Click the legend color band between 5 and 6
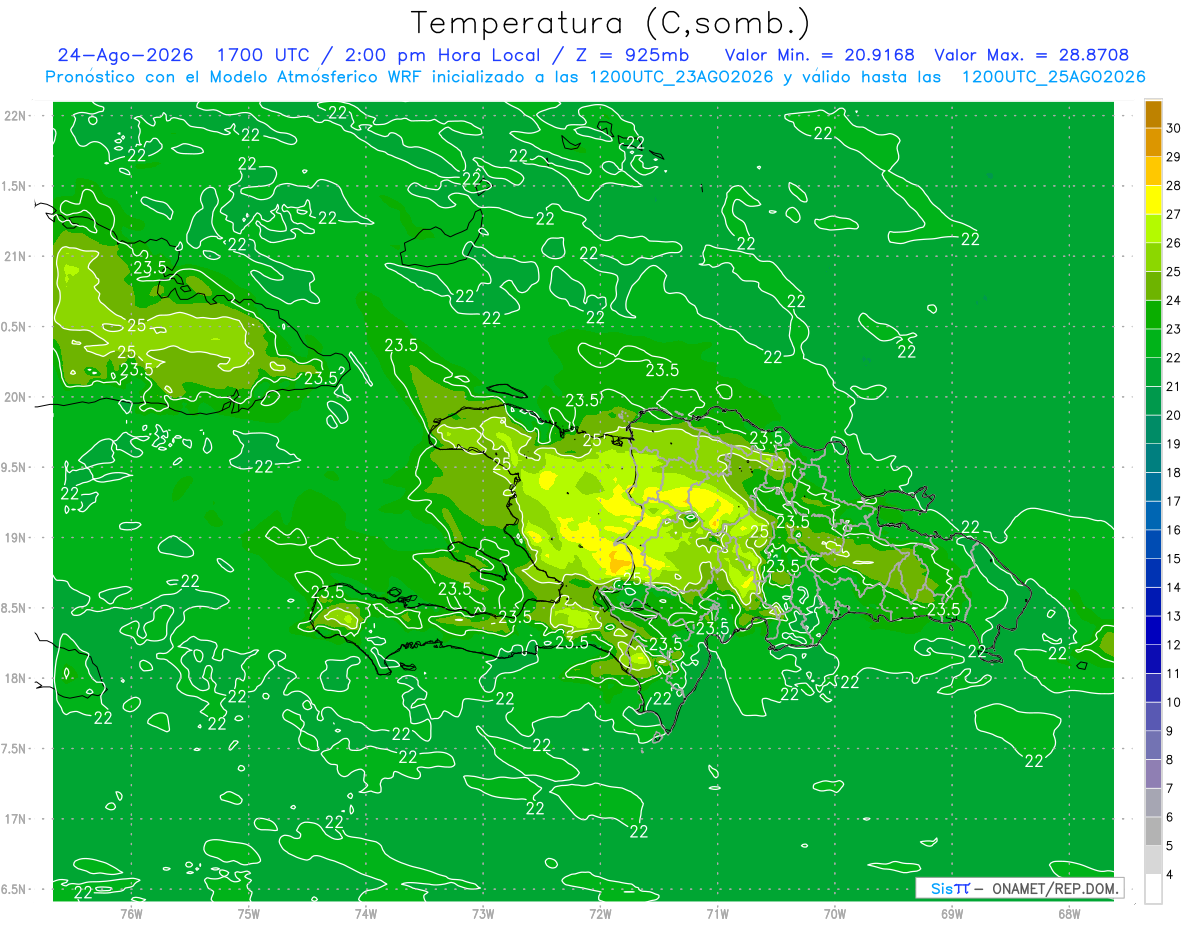The height and width of the screenshot is (927, 1200). 1153,831
